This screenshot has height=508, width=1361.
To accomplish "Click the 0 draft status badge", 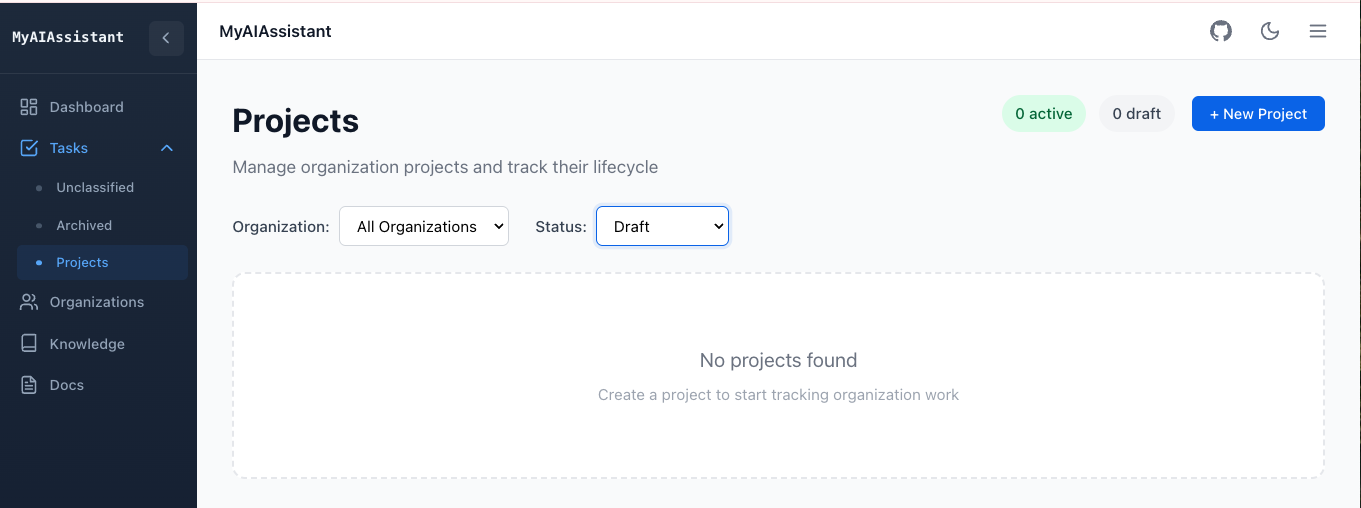I will [x=1136, y=114].
